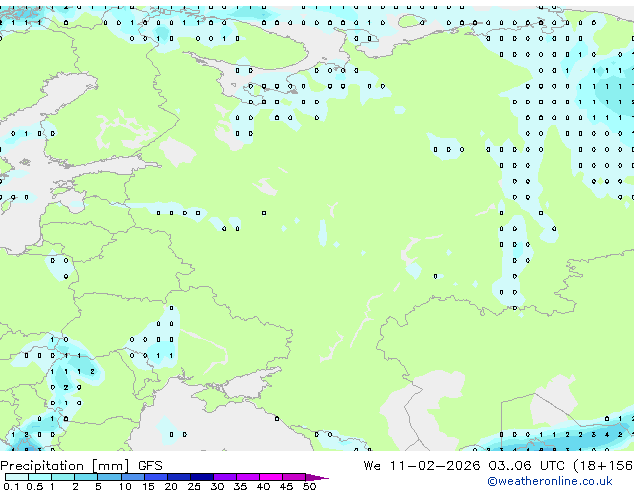Click the 0.5–1 mm legend color swatch

(40, 477)
